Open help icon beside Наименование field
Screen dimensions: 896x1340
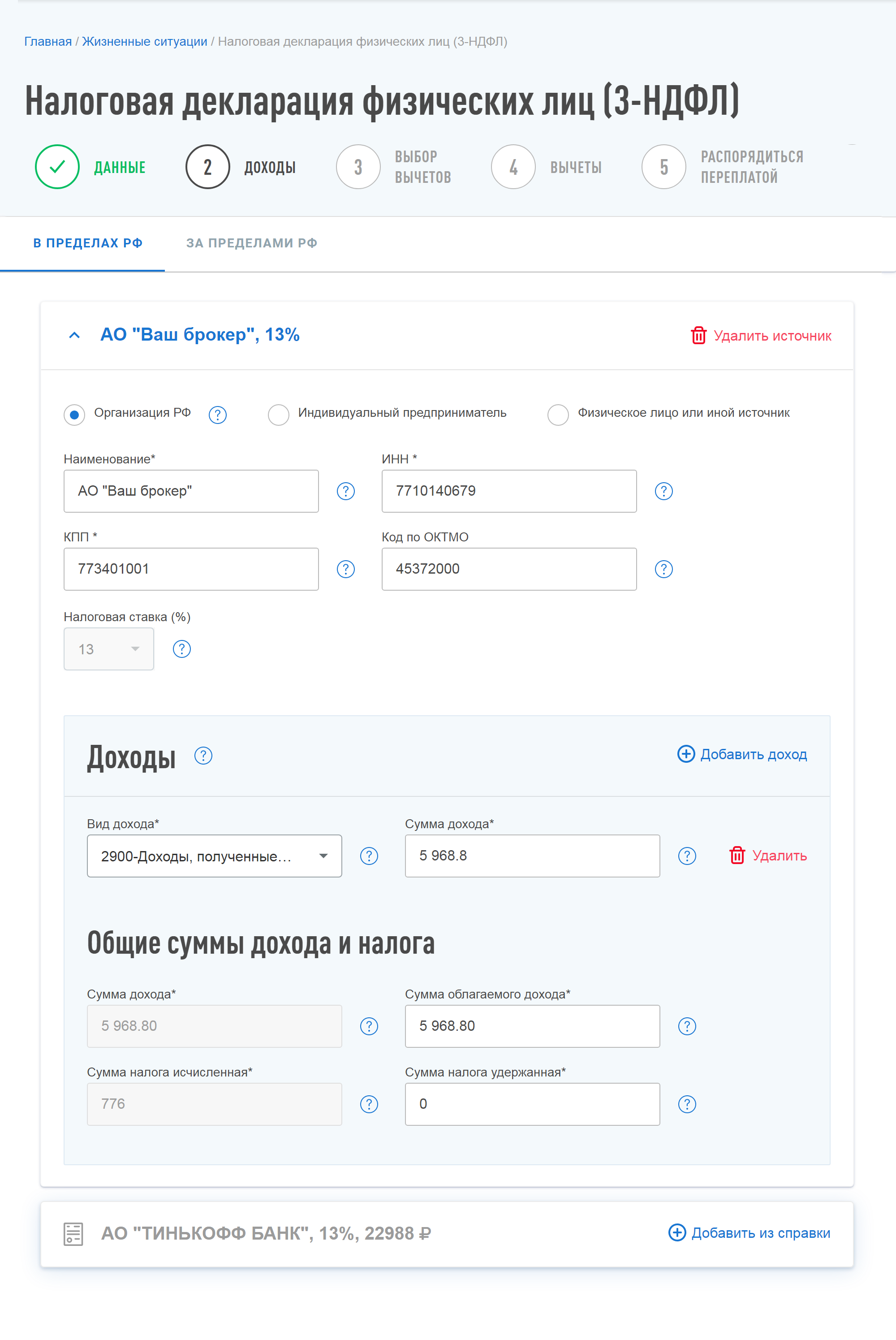coord(346,491)
